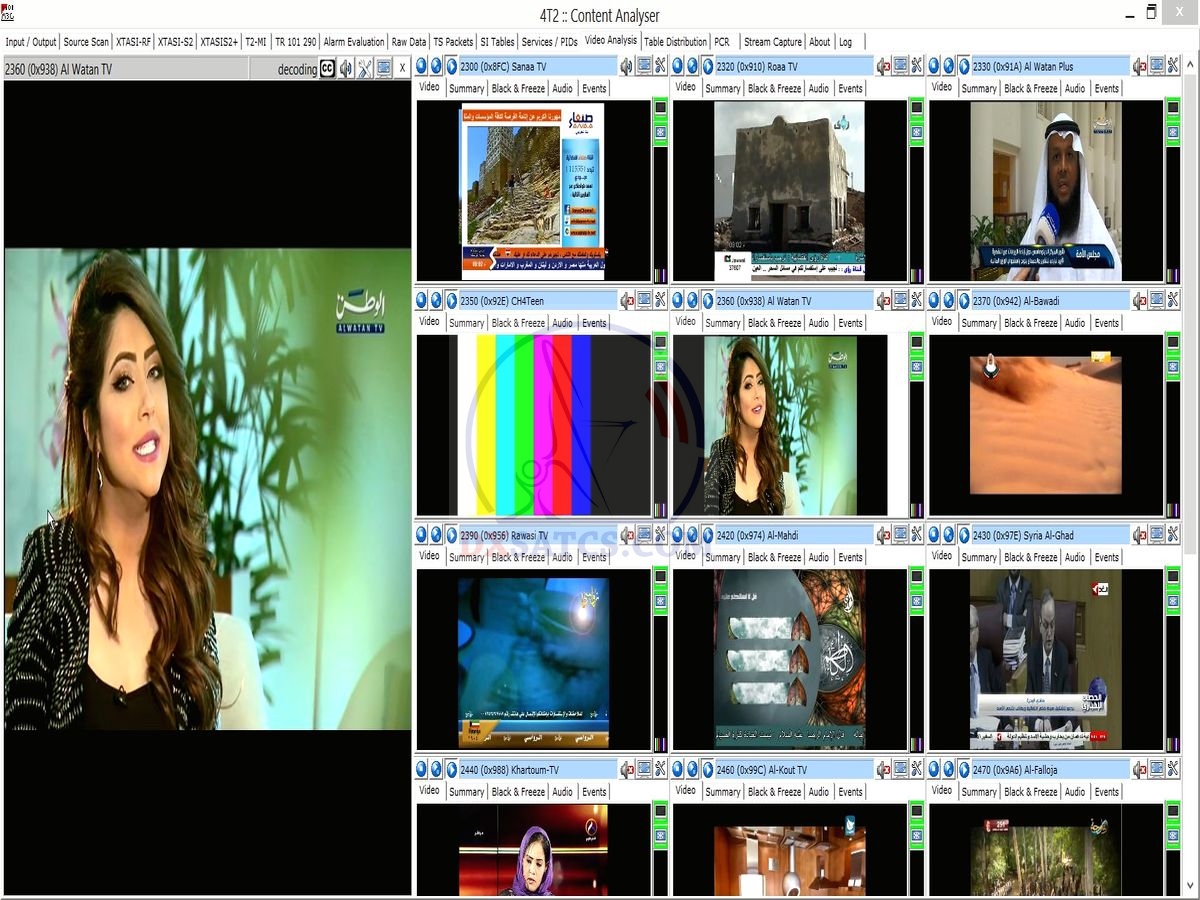Click Al-Mahdi black-detection indicator

916,577
